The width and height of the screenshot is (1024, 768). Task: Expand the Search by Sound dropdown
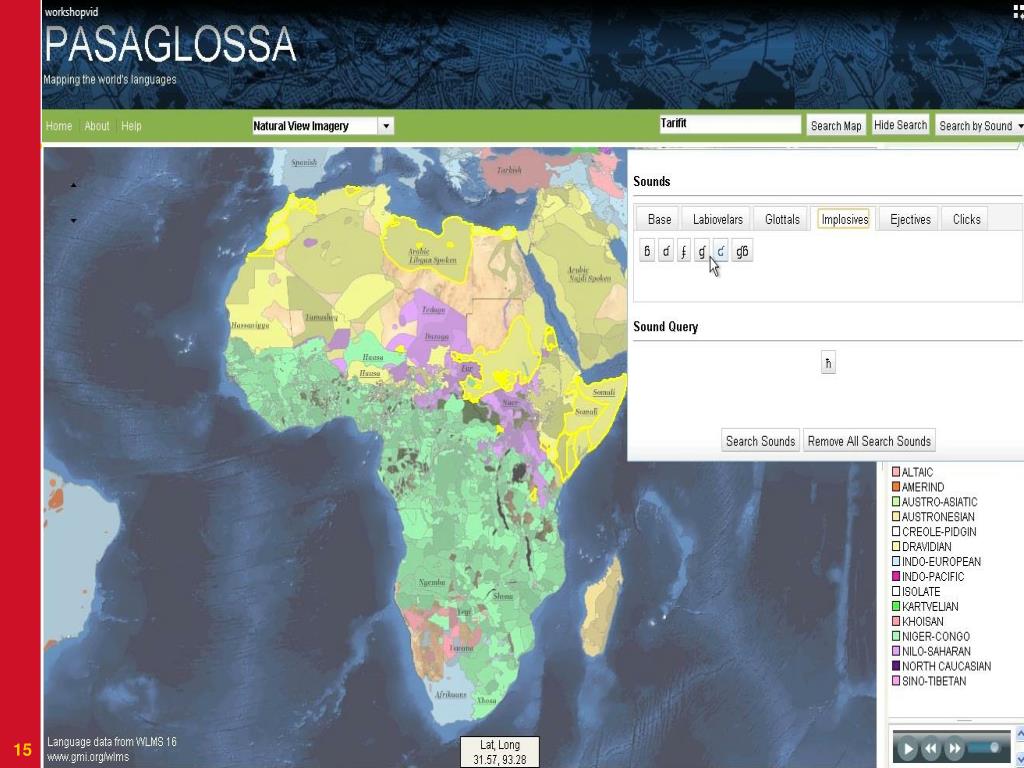pyautogui.click(x=979, y=126)
